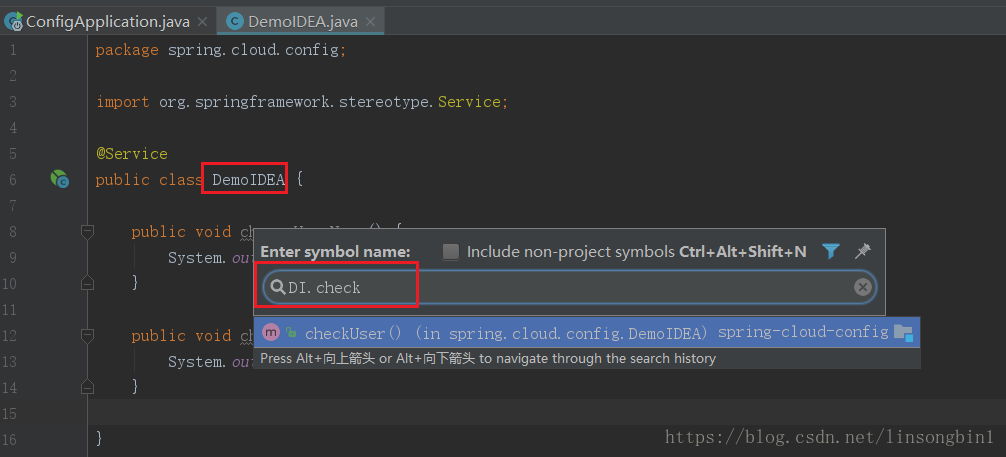Image resolution: width=1006 pixels, height=457 pixels.
Task: Select the checkUser() search result
Action: pyautogui.click(x=587, y=332)
